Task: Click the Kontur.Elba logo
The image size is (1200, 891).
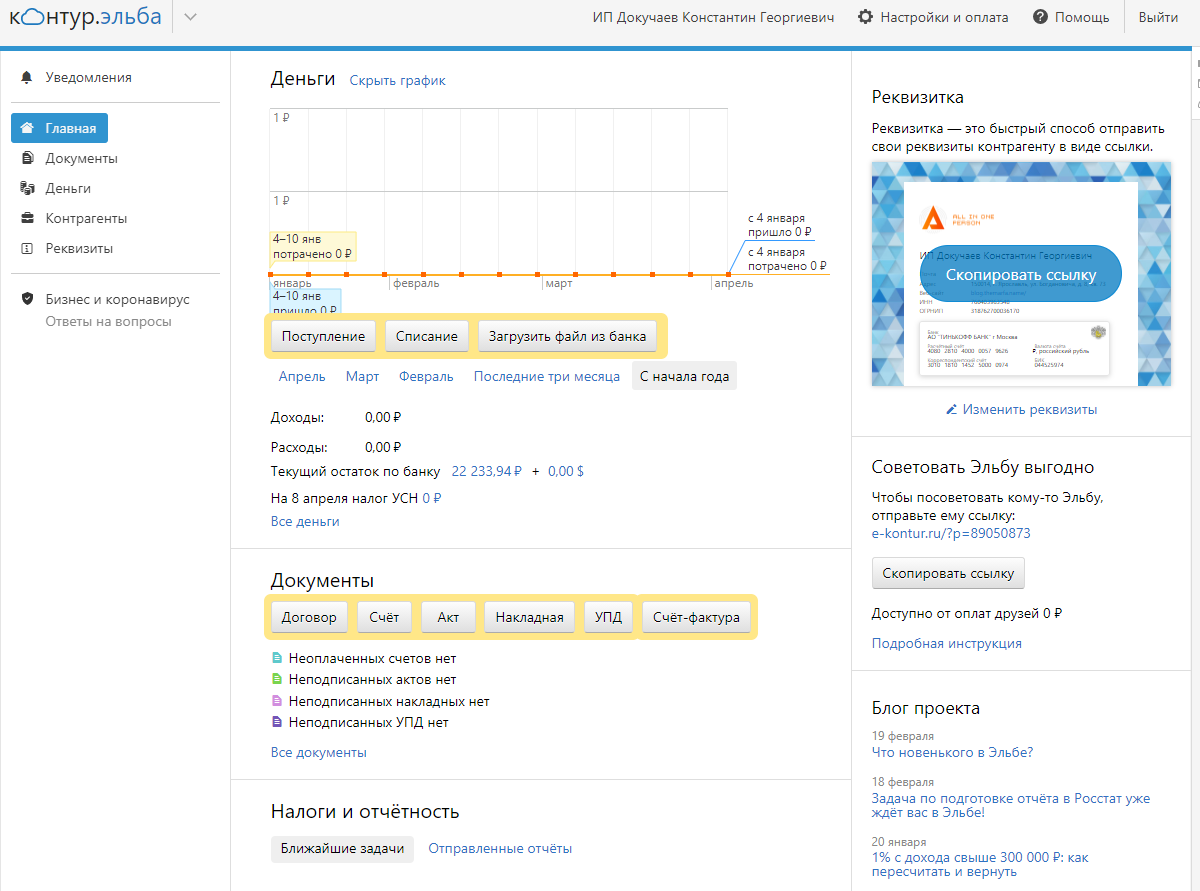Action: coord(85,17)
